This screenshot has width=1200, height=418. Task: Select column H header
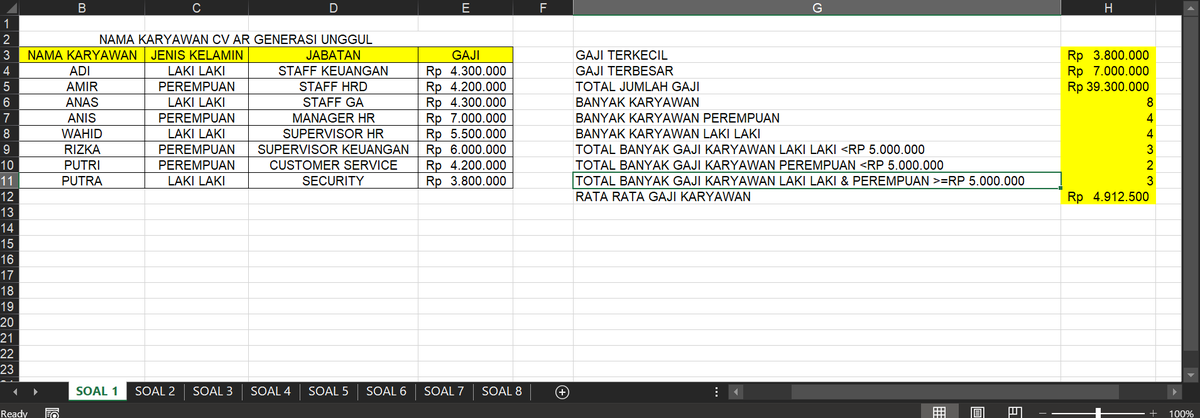[1109, 8]
